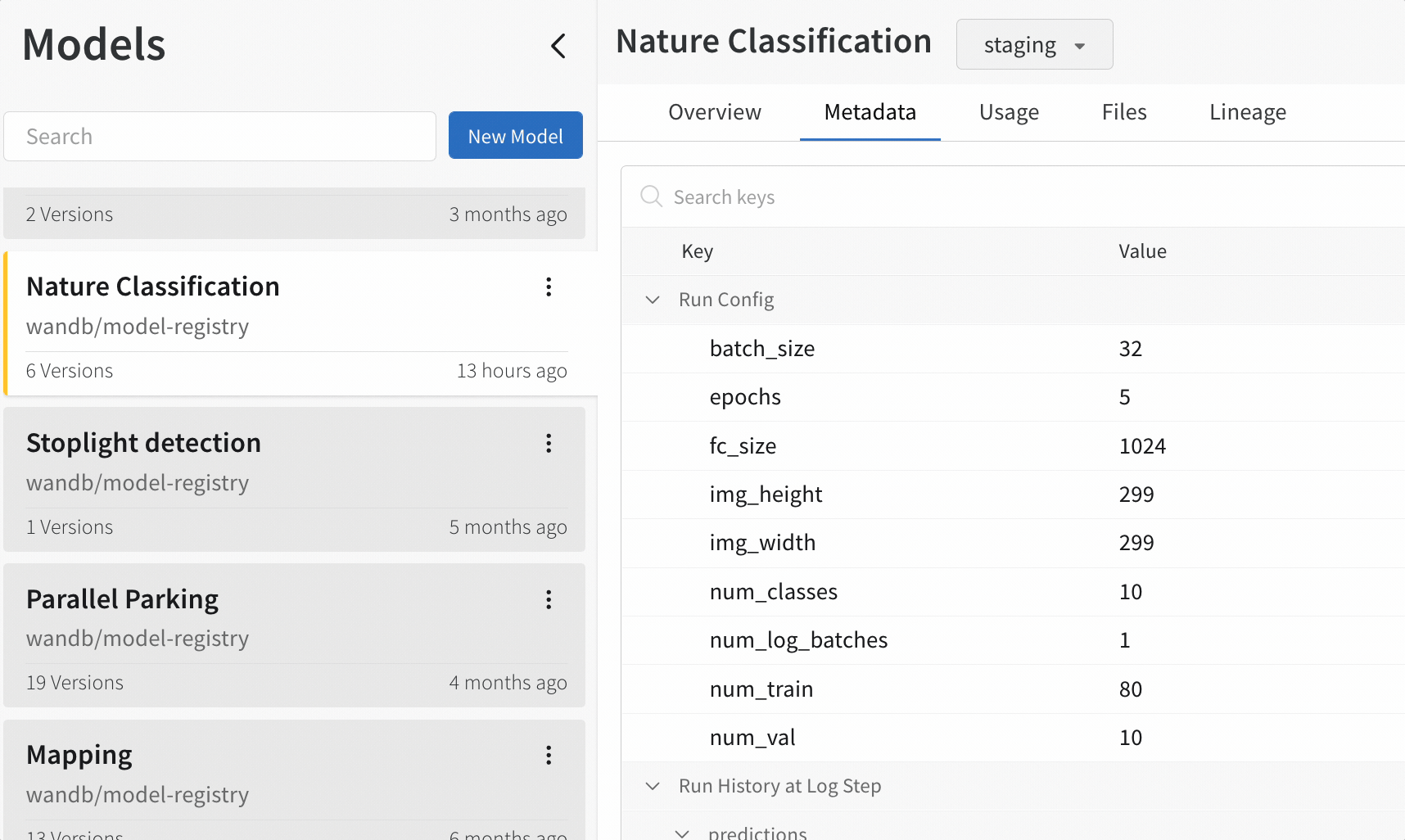Open the Mapping model options menu

point(549,755)
